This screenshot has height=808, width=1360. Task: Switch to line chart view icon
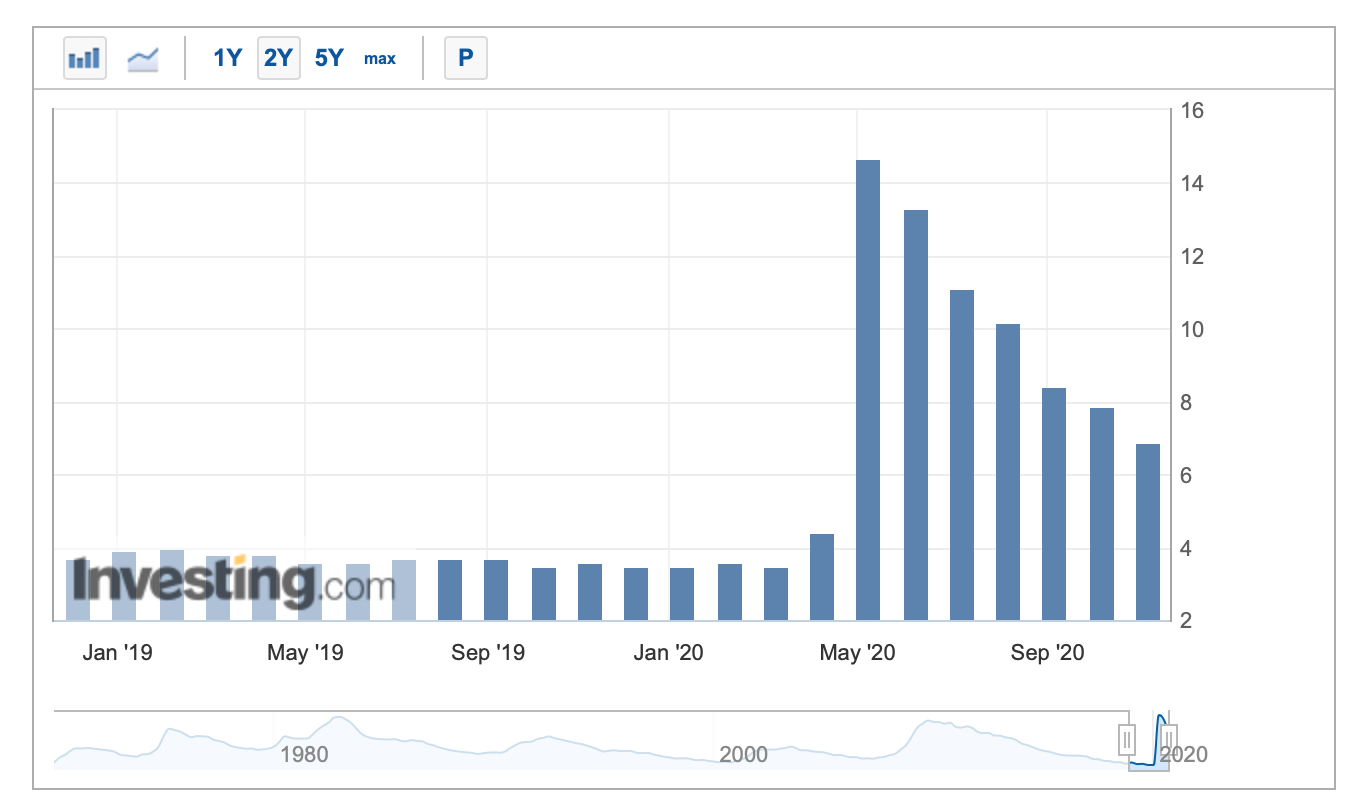pyautogui.click(x=143, y=58)
